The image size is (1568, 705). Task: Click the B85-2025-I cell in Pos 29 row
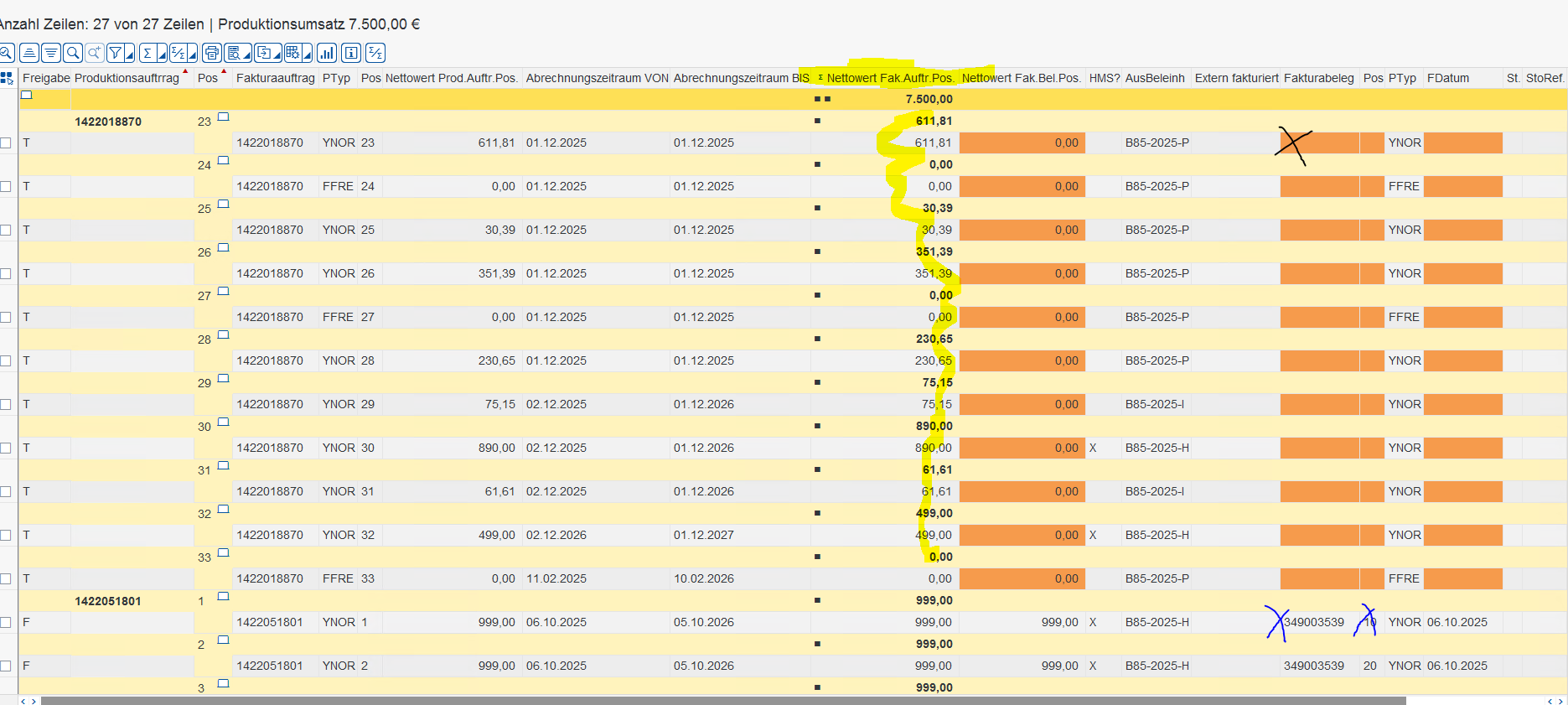point(1155,404)
